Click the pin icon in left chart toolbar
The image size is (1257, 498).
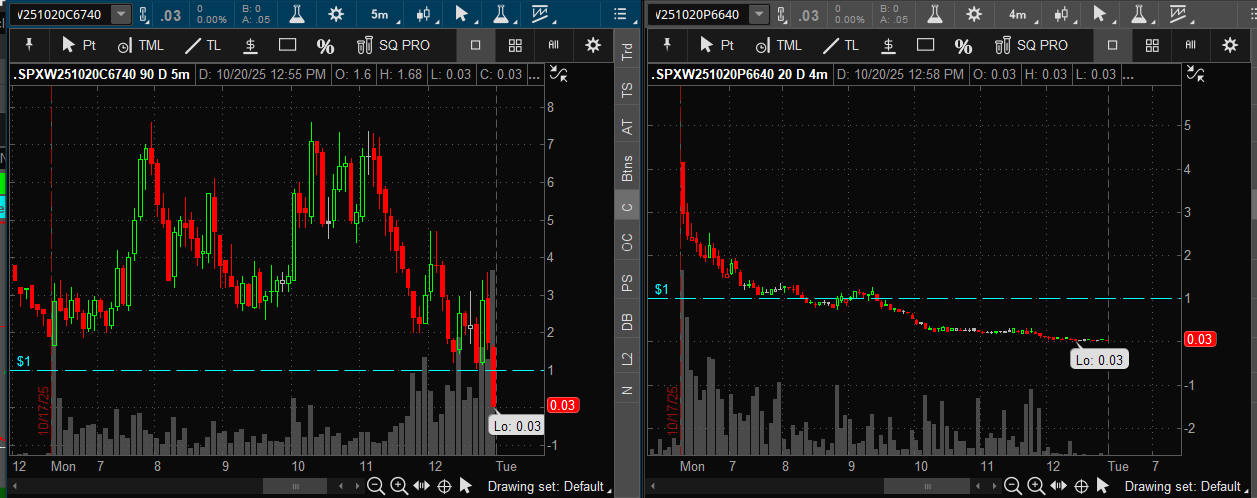click(x=29, y=45)
